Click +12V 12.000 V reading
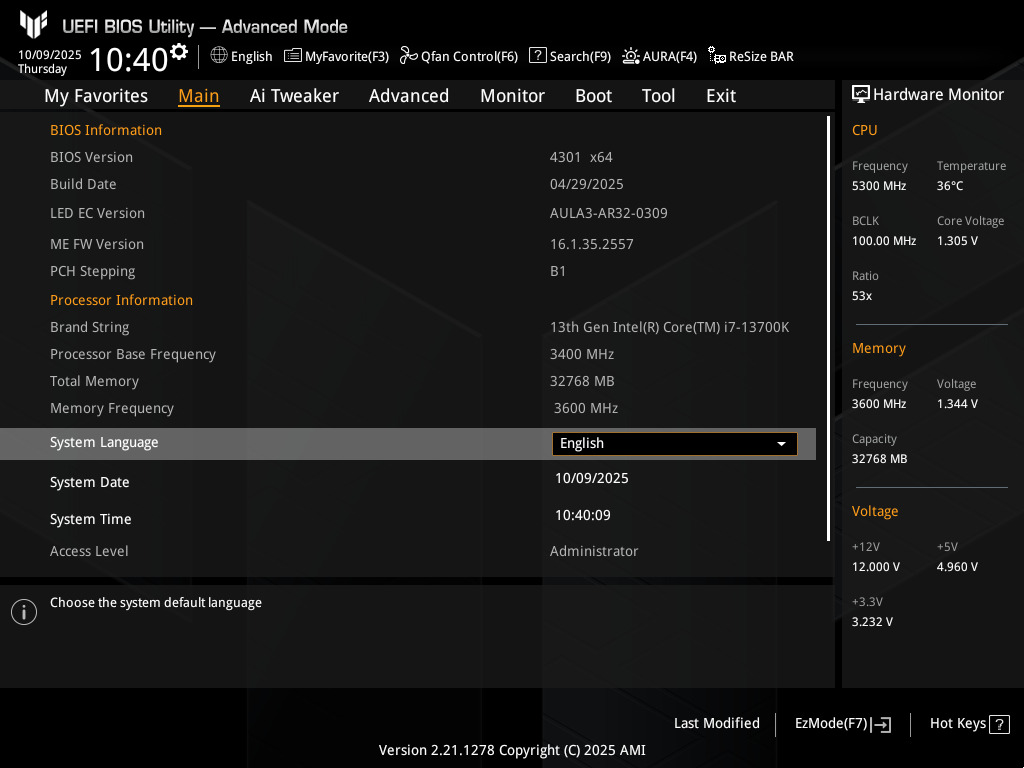This screenshot has height=768, width=1024. coord(876,567)
